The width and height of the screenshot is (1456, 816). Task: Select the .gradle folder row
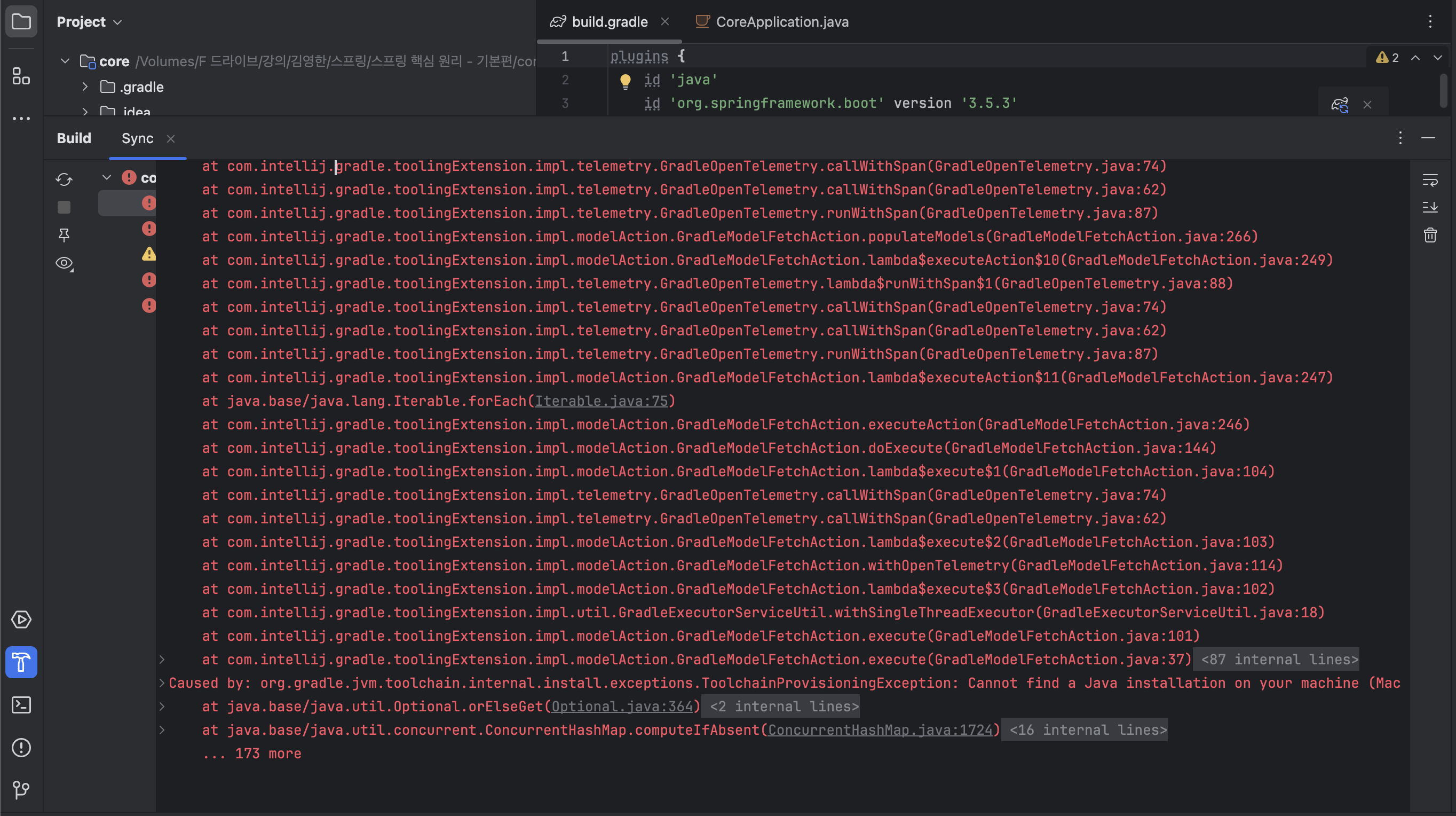point(289,87)
